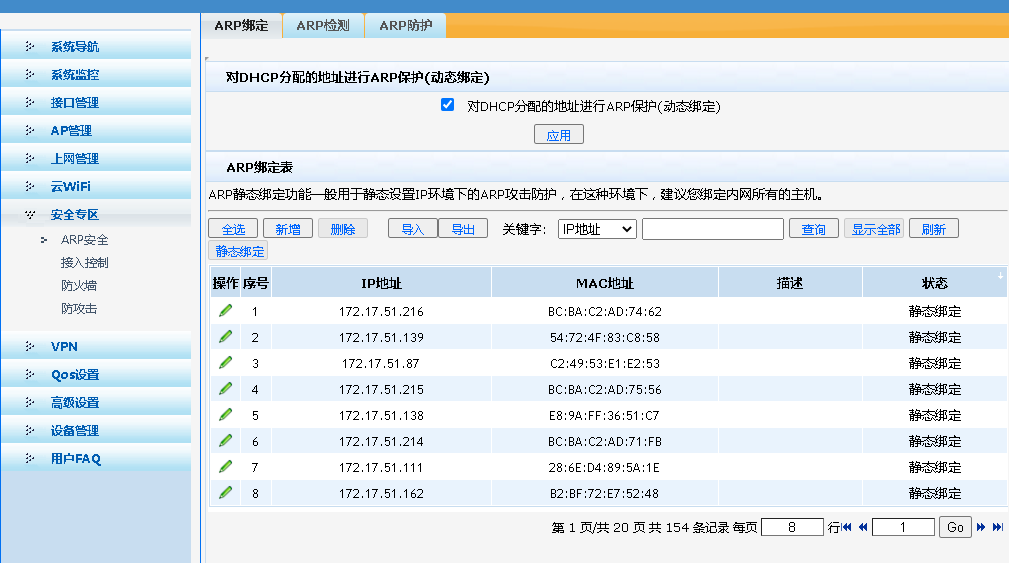Open the keyword type IP地址 dropdown
The height and width of the screenshot is (563, 1009).
pyautogui.click(x=597, y=229)
